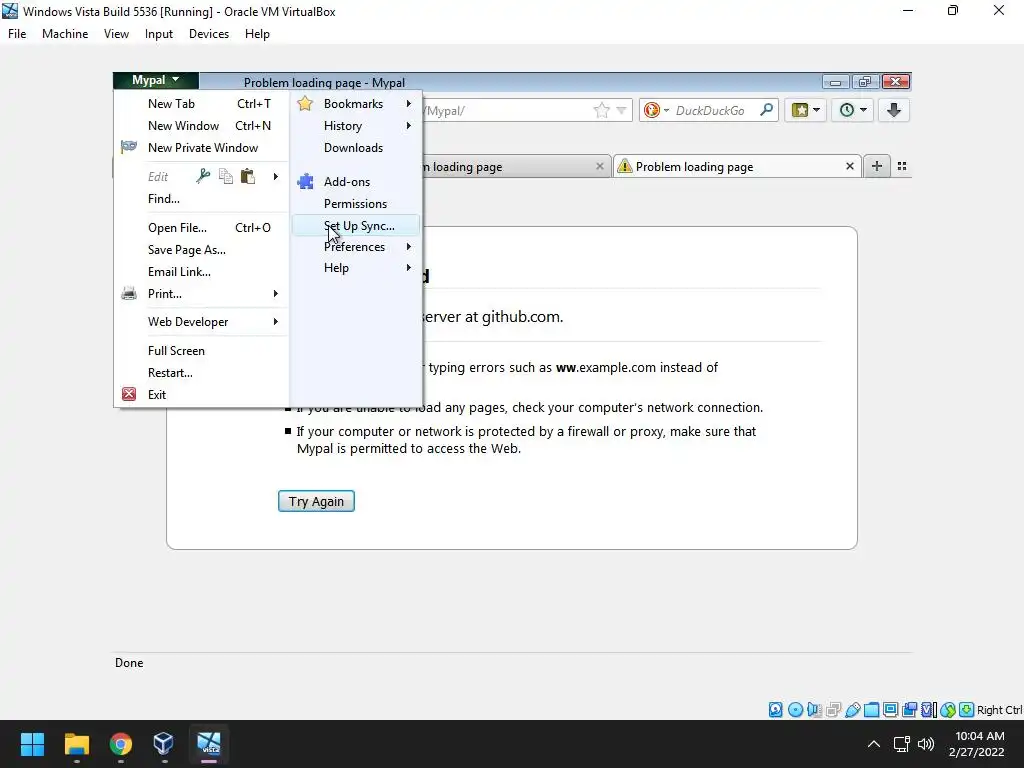1024x768 pixels.
Task: Click the Vista VM taskbar icon
Action: (x=209, y=744)
